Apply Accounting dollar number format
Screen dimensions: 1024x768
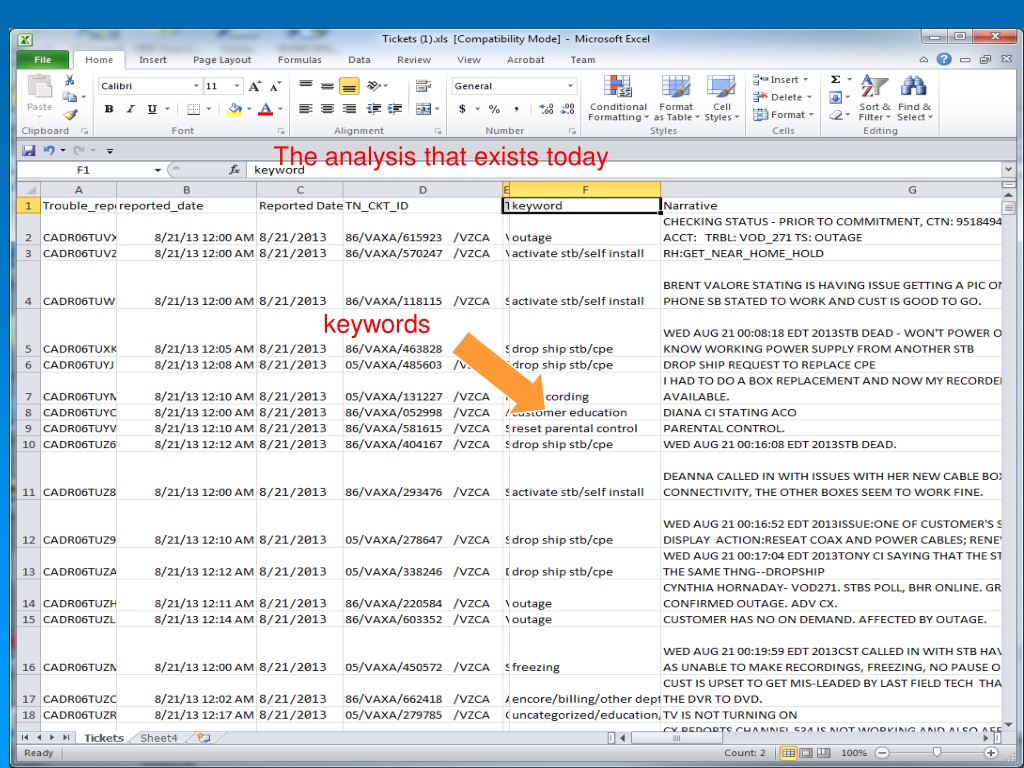[x=462, y=109]
